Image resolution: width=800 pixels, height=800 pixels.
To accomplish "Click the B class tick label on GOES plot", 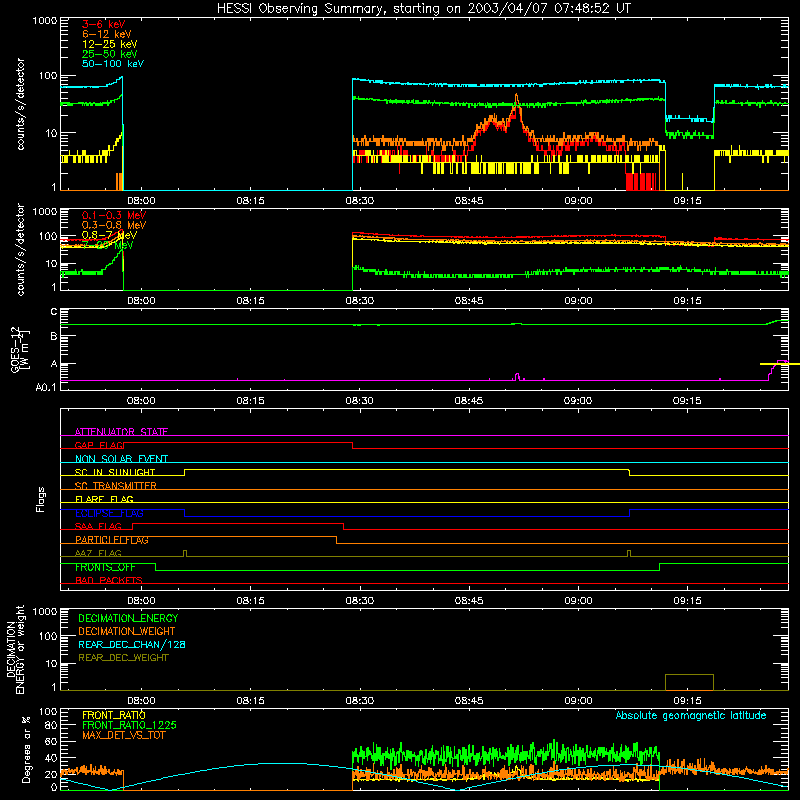I will [x=54, y=336].
